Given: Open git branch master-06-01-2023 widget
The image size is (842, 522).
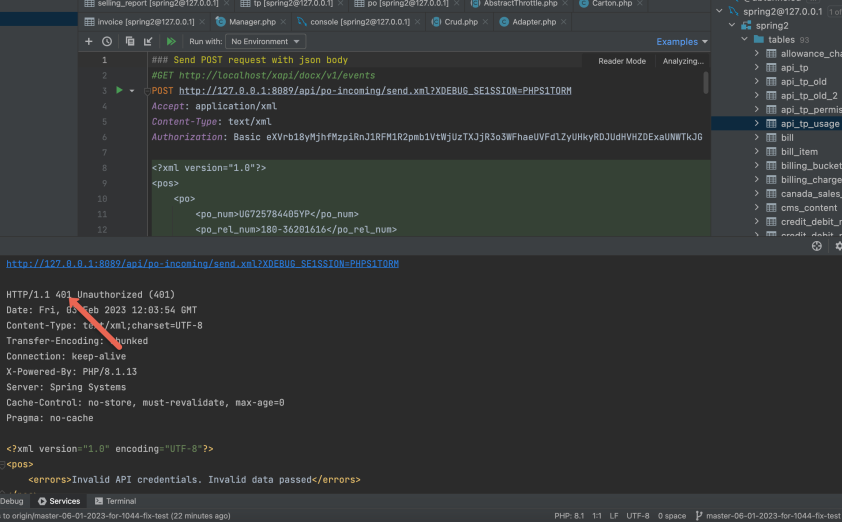Looking at the screenshot, I should coord(768,516).
